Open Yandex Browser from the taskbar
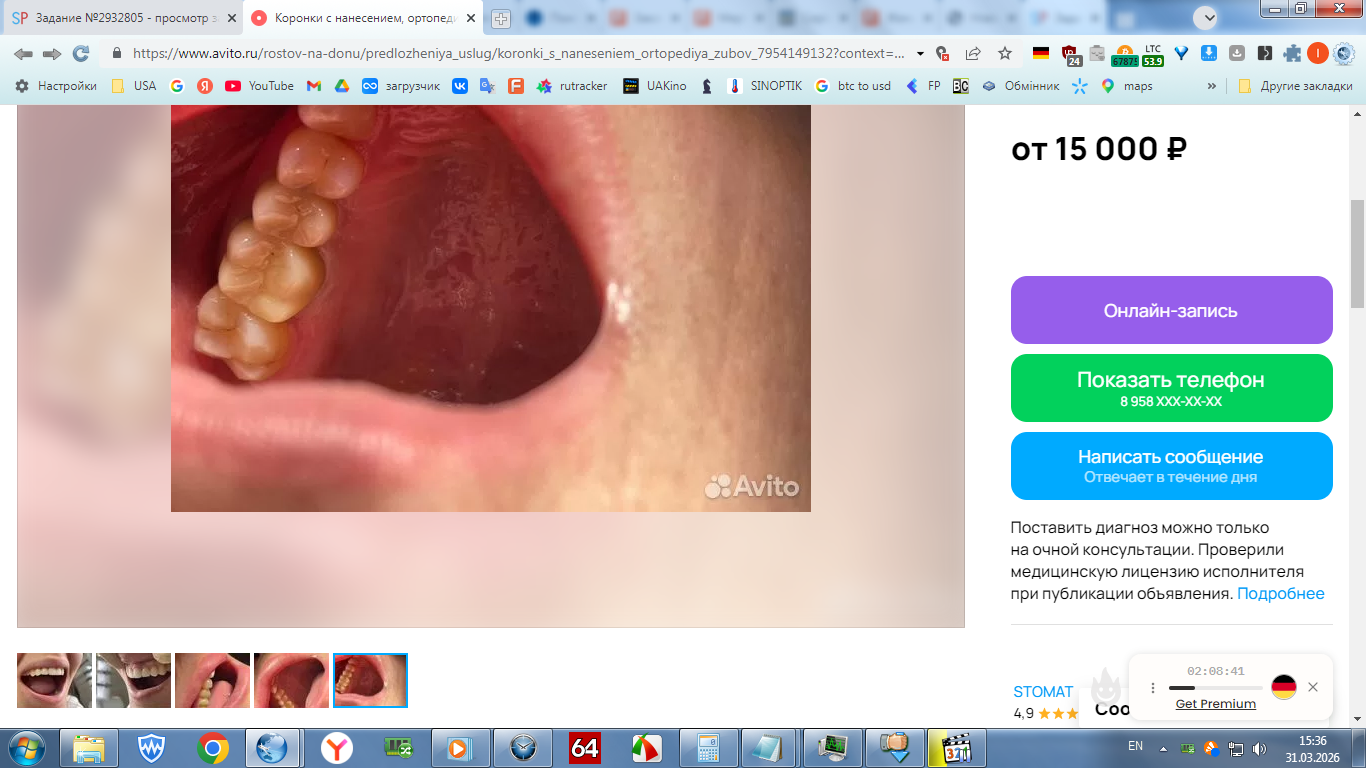 [x=336, y=748]
